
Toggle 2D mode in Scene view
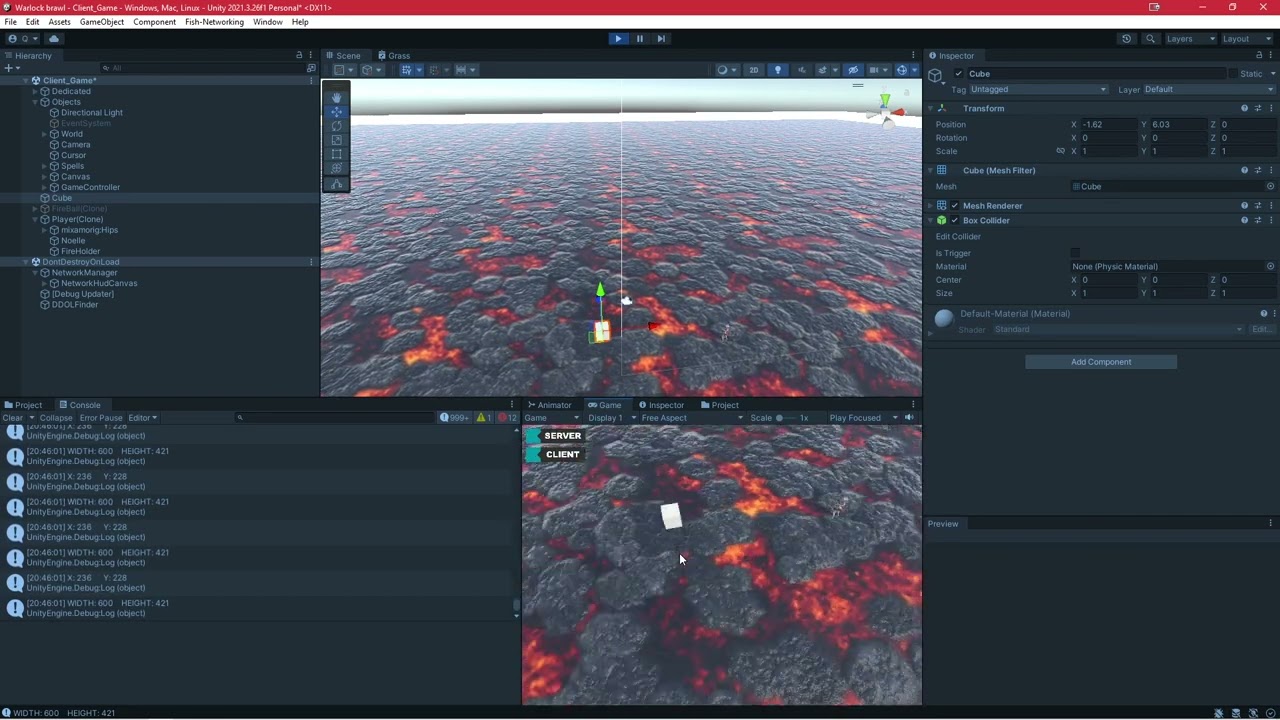click(x=754, y=70)
